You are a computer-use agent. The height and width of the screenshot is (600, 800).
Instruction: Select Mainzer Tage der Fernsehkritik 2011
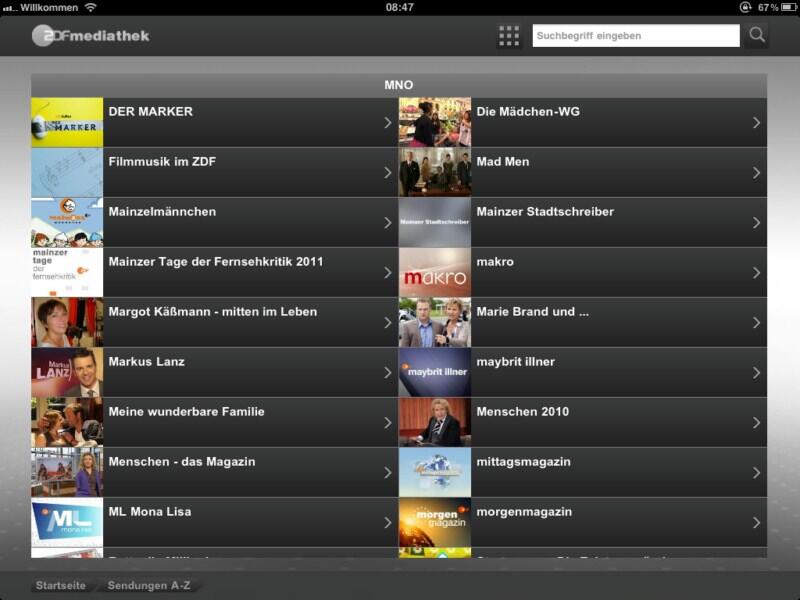coord(216,262)
